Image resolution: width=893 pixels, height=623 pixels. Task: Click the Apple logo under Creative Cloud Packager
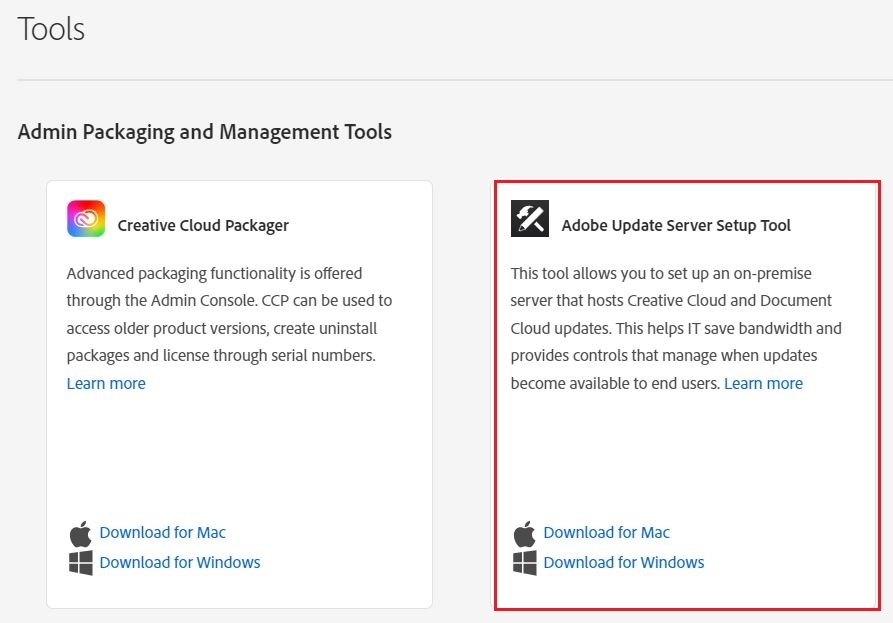80,533
